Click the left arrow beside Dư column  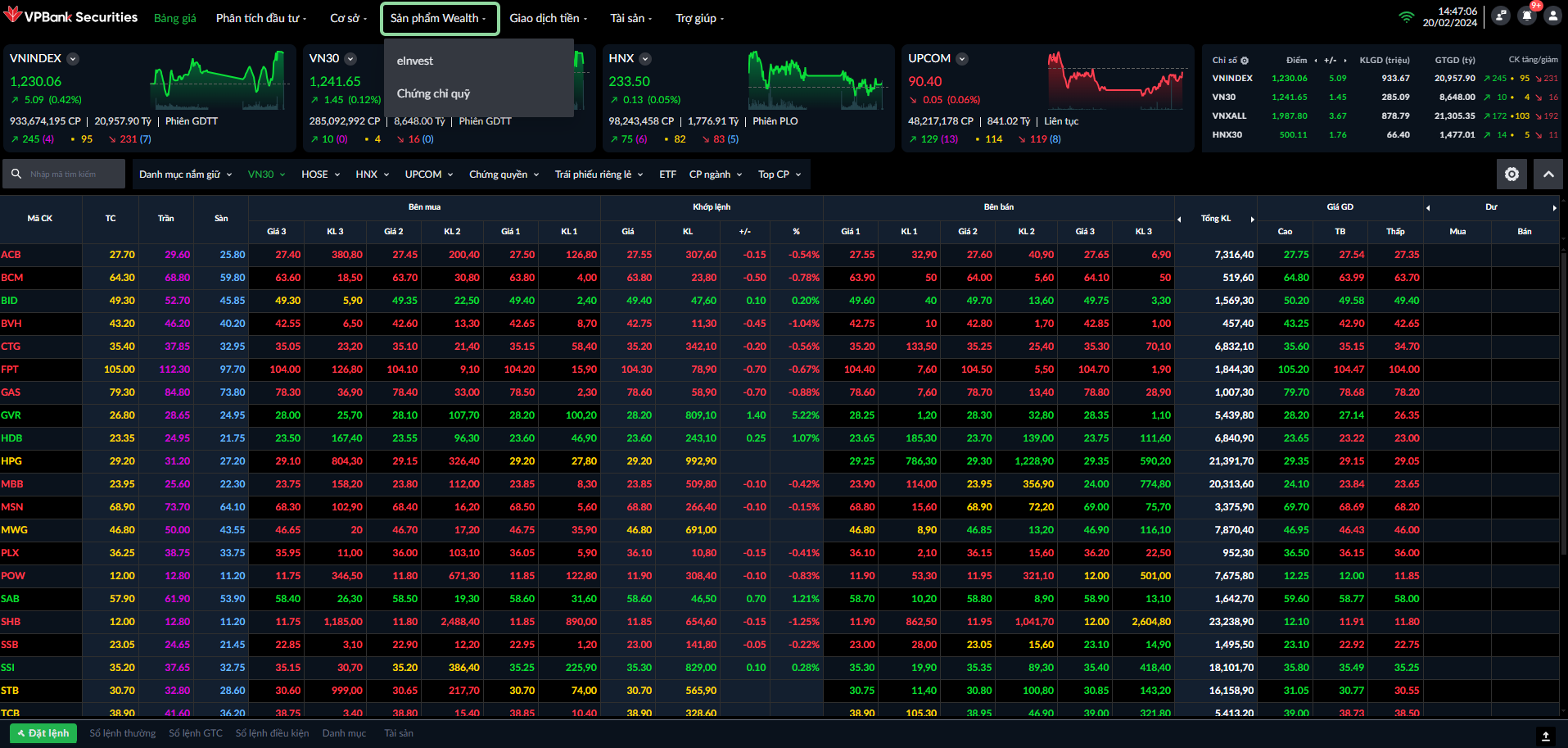(1428, 207)
